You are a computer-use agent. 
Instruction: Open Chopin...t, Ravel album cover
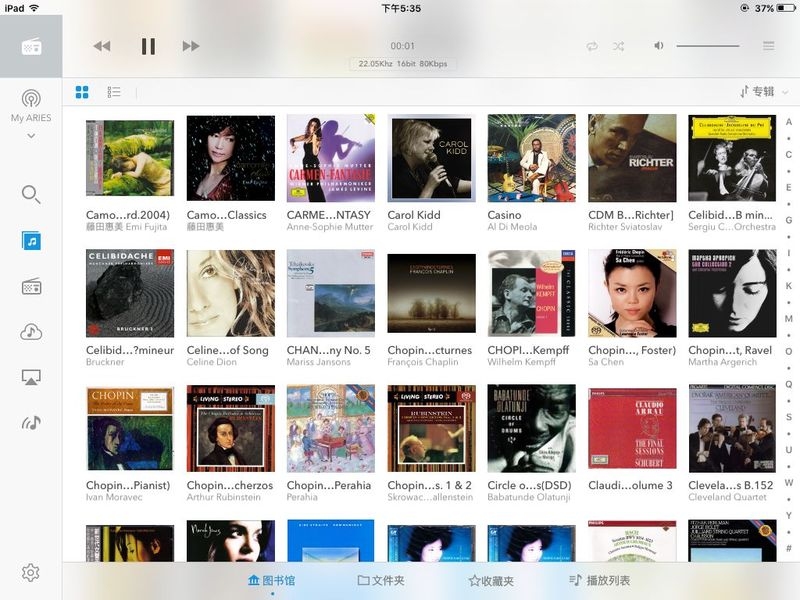[x=732, y=293]
